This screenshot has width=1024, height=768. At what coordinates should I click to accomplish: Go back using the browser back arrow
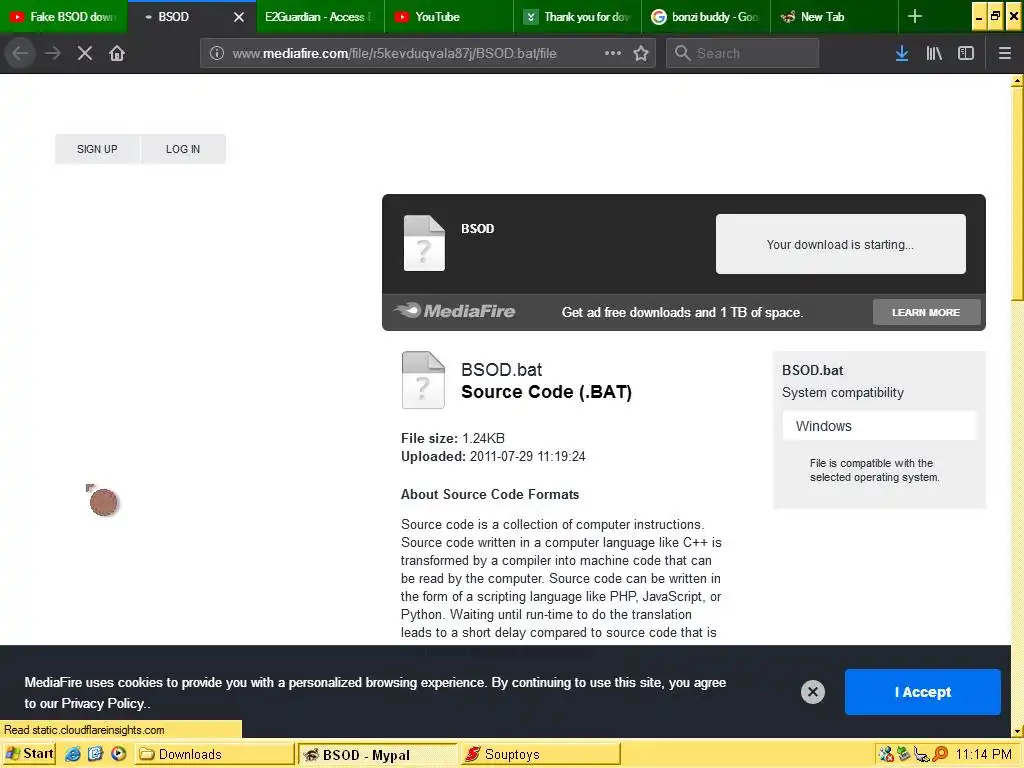click(20, 53)
